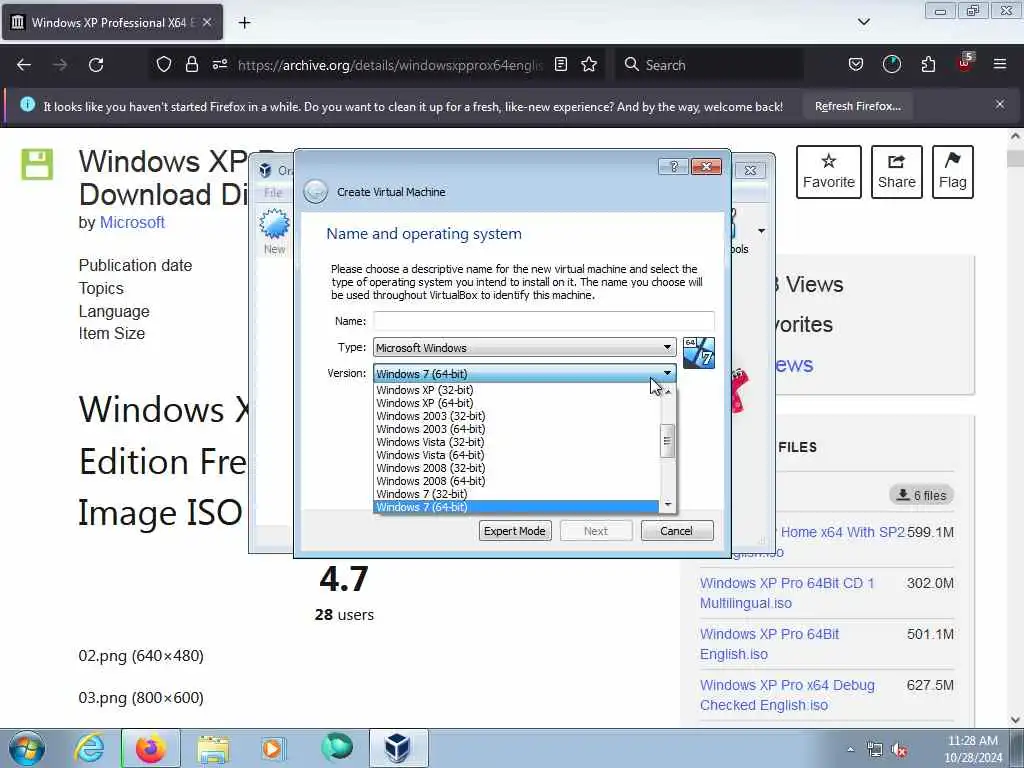Image resolution: width=1024 pixels, height=768 pixels.
Task: Open a new Firefox tab
Action: pos(244,23)
